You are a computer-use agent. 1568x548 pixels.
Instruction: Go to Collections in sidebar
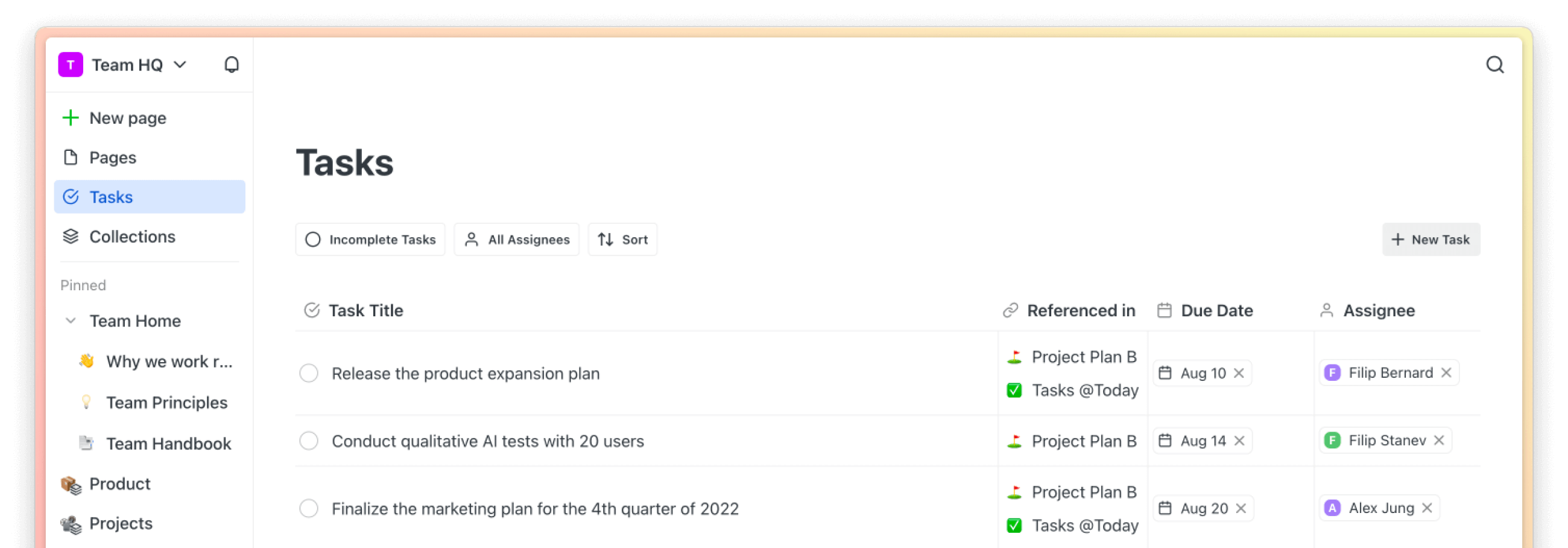[x=132, y=236]
